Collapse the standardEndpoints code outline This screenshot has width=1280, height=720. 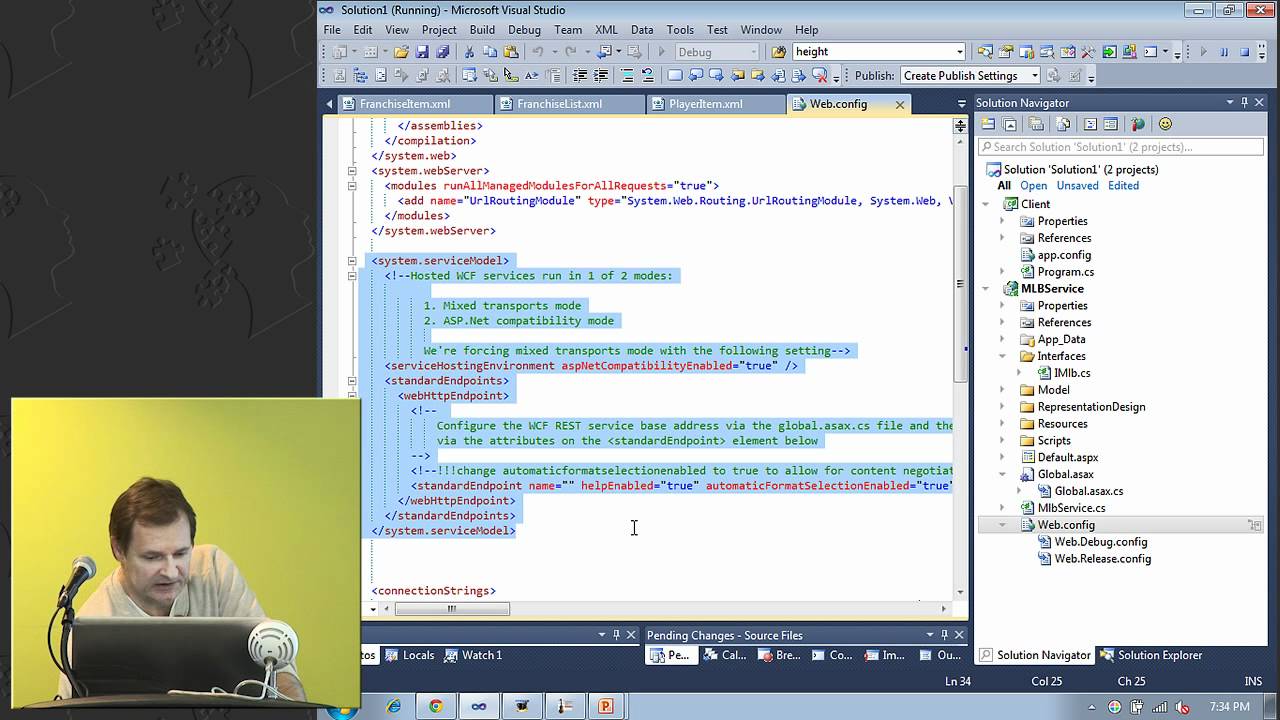pyautogui.click(x=352, y=381)
